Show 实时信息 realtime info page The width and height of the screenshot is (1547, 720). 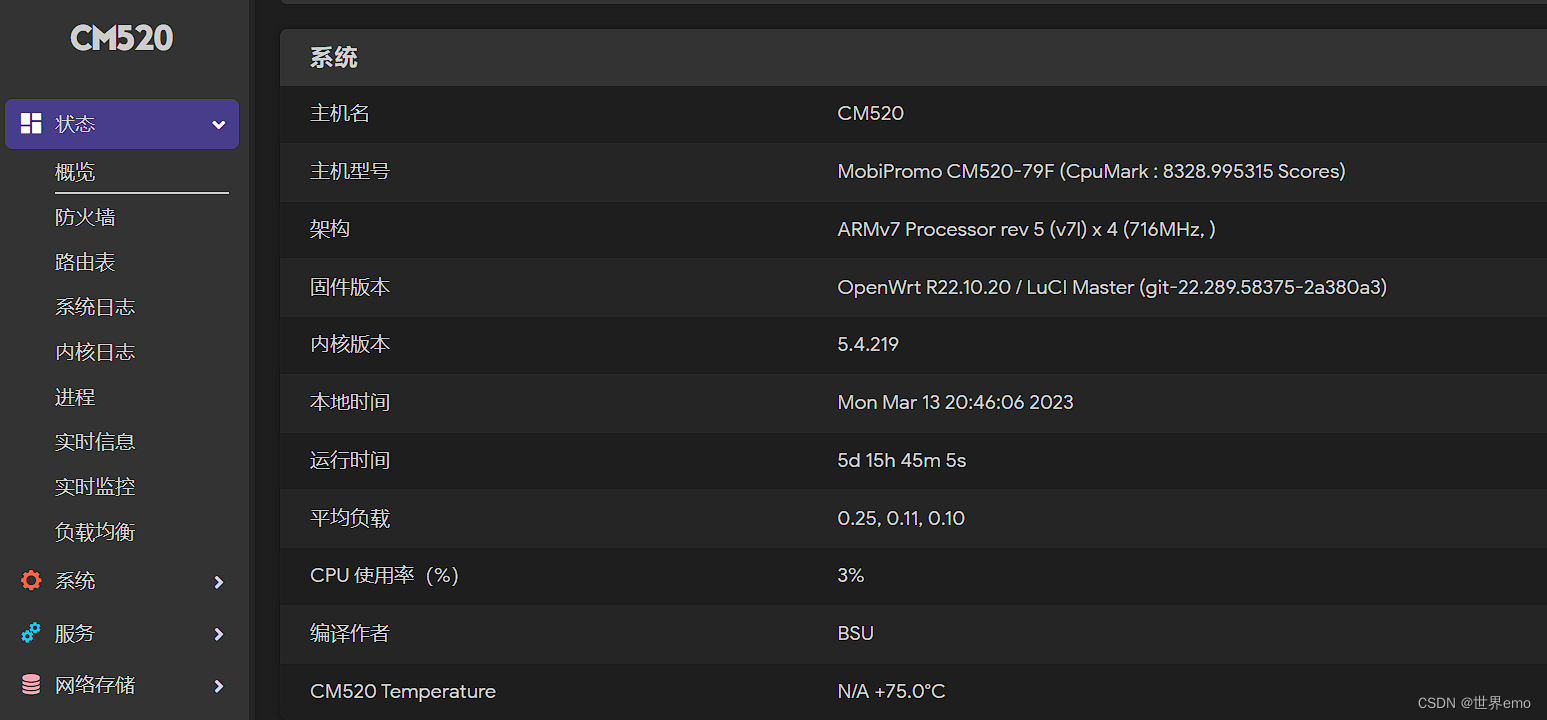coord(95,442)
